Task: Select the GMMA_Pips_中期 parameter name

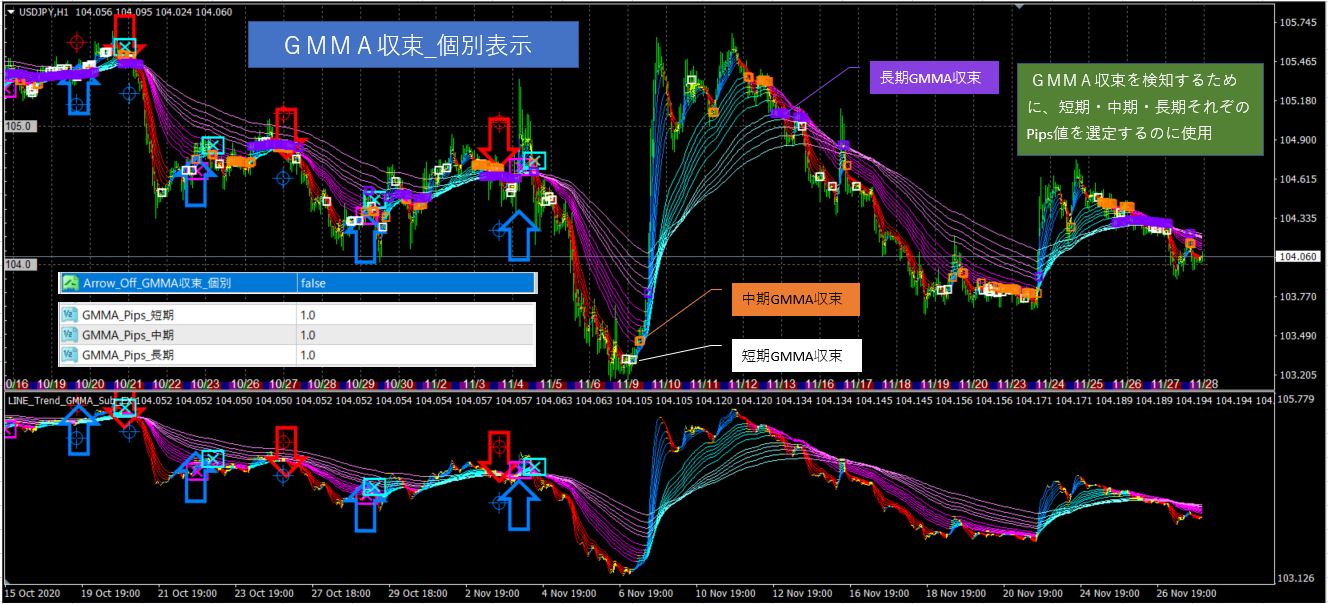Action: coord(128,335)
